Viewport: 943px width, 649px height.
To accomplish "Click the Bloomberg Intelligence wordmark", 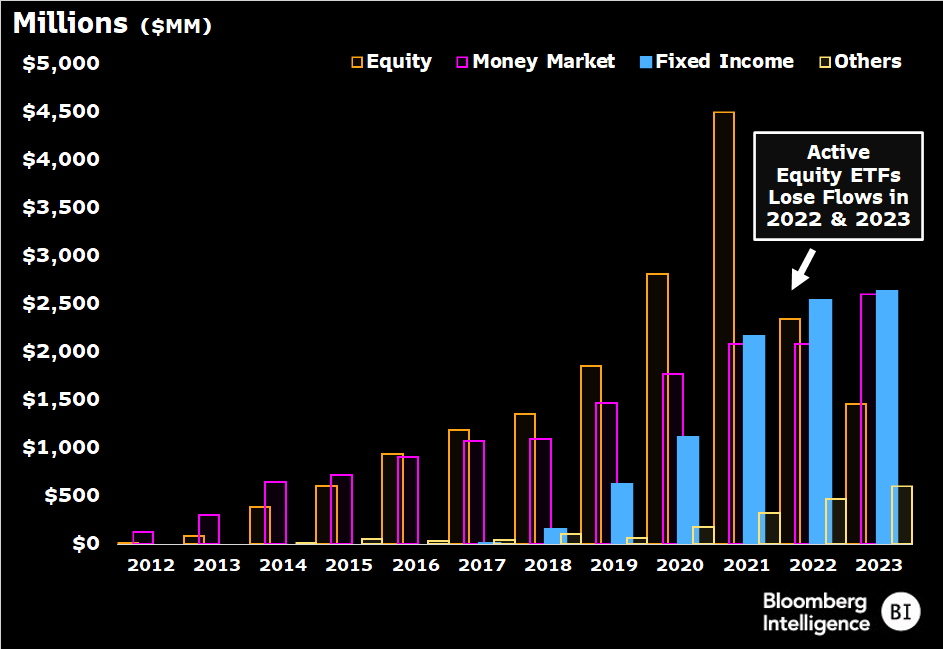I will click(x=813, y=610).
